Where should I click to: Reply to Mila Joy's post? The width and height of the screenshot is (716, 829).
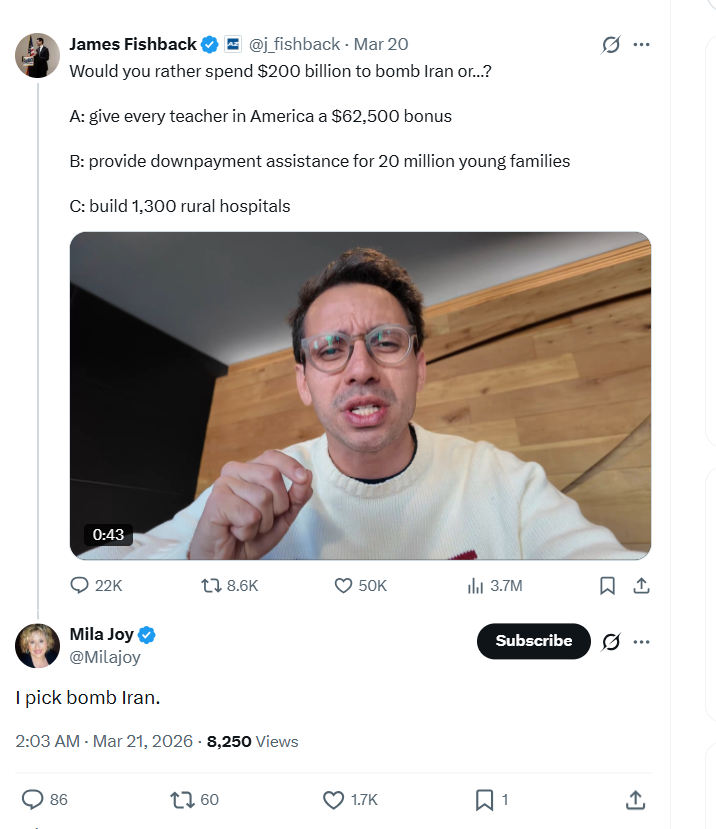pyautogui.click(x=33, y=799)
